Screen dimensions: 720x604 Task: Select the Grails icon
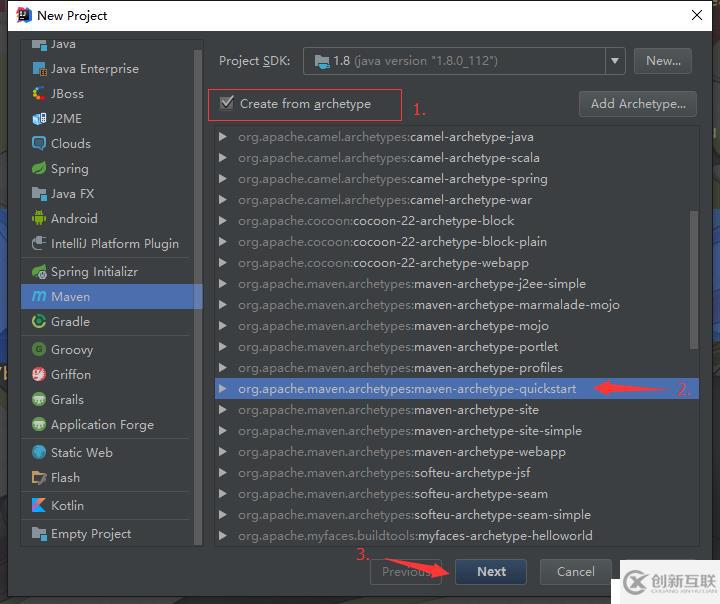[x=39, y=399]
